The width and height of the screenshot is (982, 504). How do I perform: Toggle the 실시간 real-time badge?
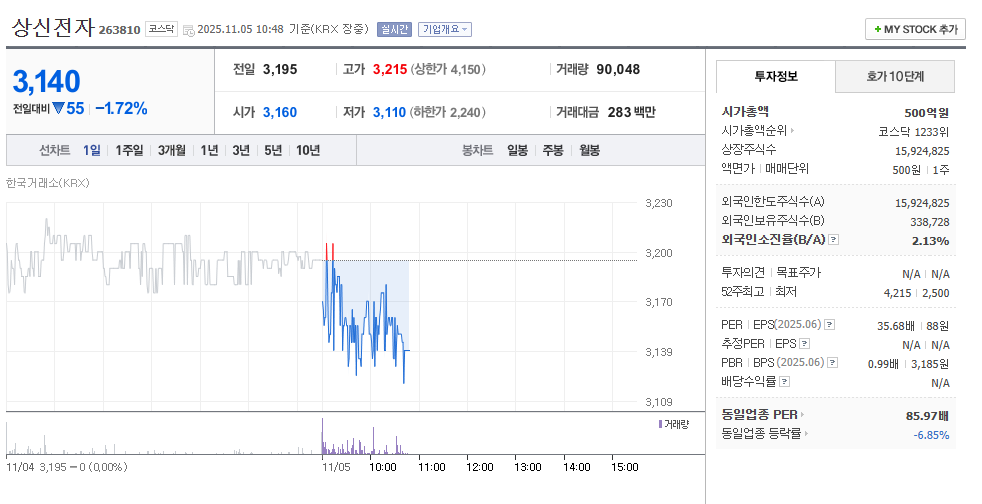tap(394, 29)
